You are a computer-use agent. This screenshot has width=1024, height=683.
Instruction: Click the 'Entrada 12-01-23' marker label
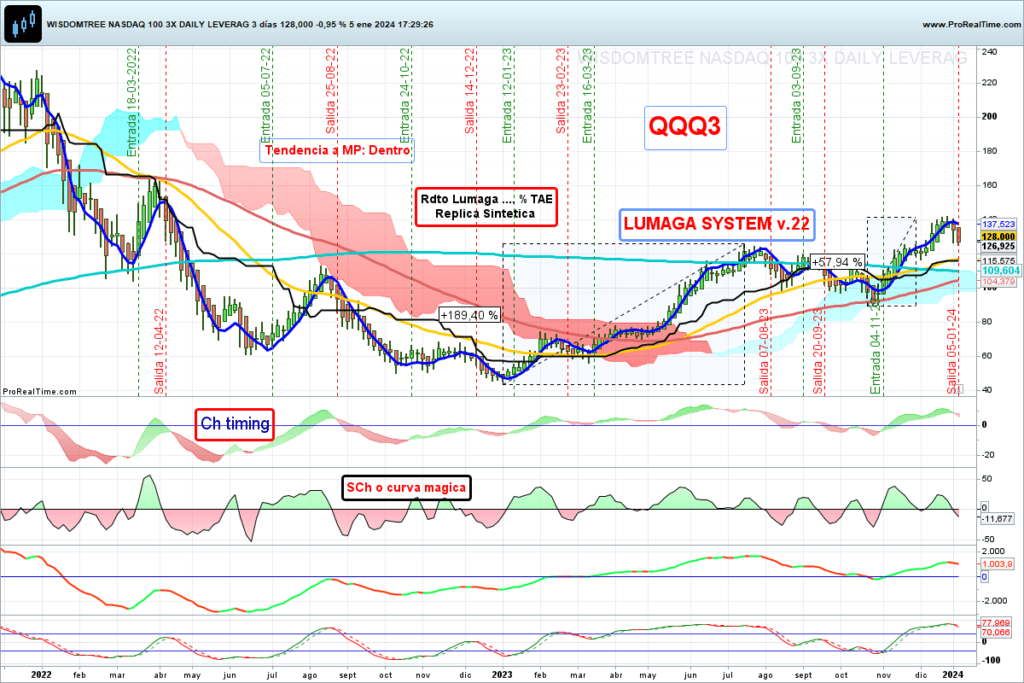click(x=507, y=95)
